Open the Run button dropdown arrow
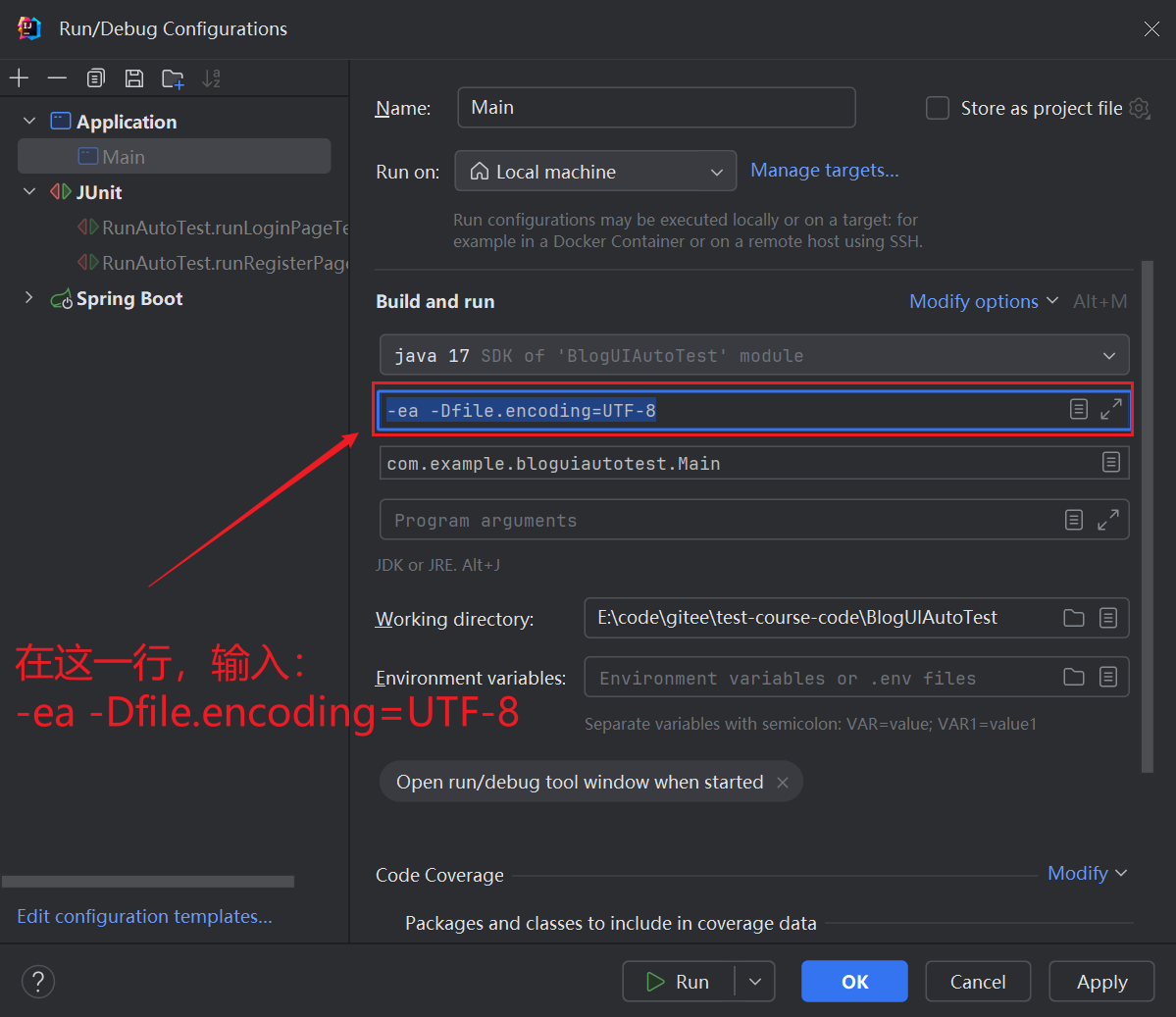Viewport: 1176px width, 1017px height. [x=755, y=981]
